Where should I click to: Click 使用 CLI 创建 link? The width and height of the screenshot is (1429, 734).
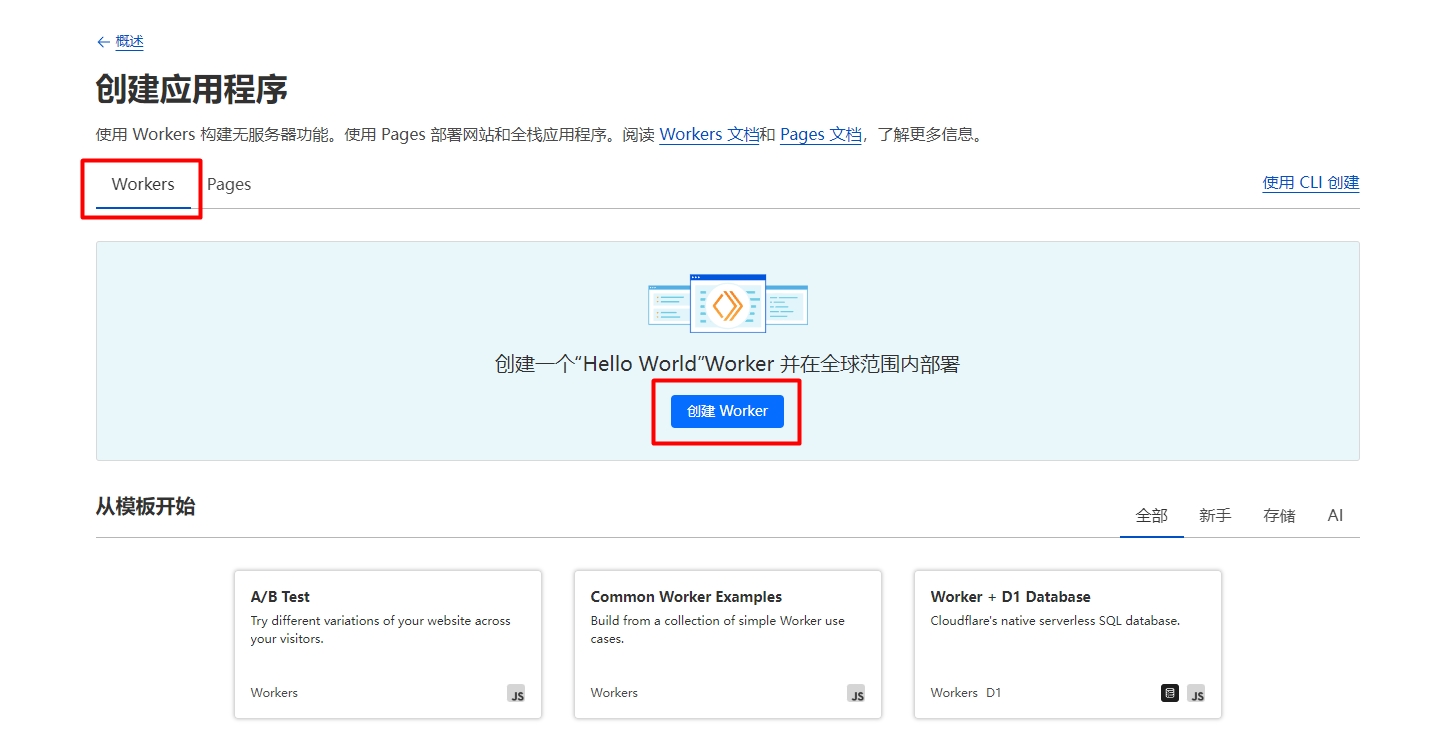(1311, 183)
